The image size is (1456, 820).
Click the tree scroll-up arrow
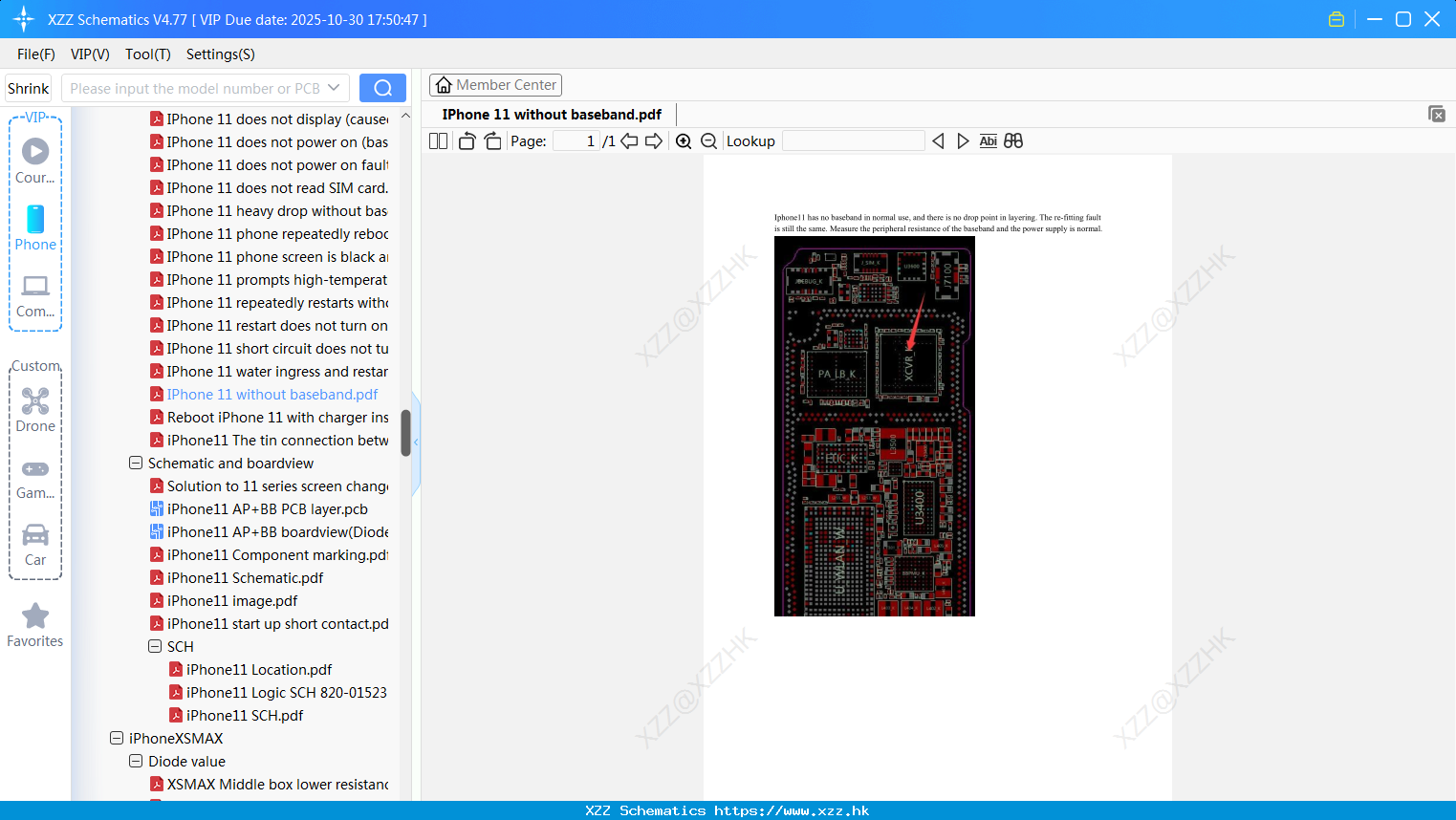(x=405, y=116)
